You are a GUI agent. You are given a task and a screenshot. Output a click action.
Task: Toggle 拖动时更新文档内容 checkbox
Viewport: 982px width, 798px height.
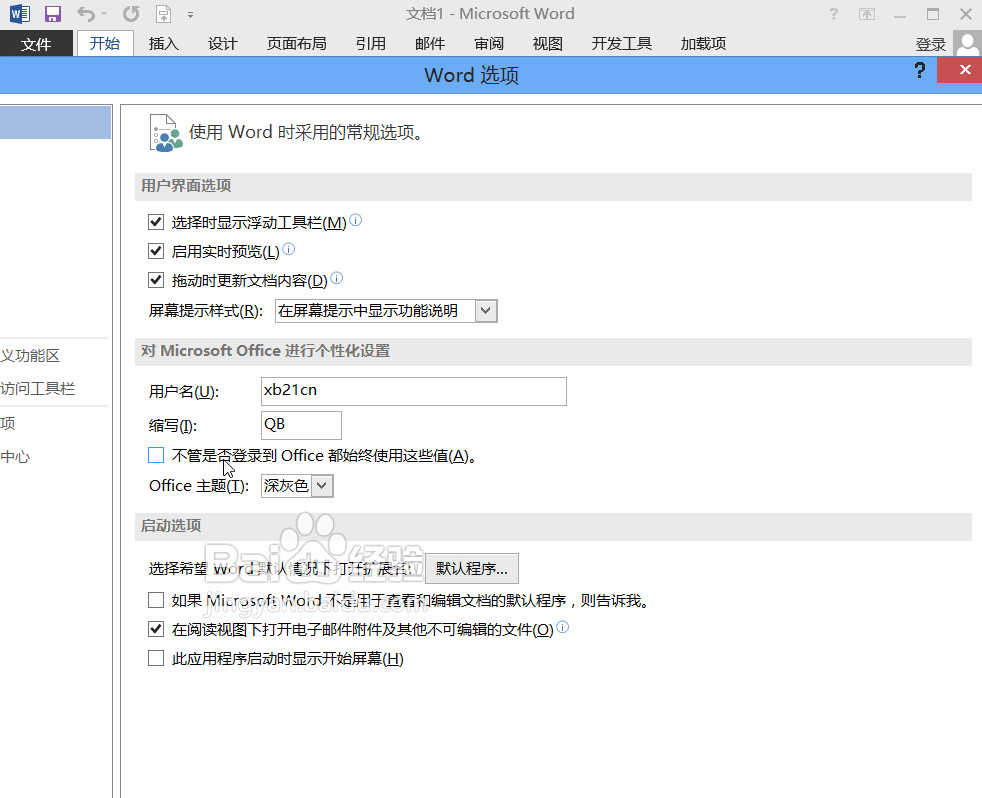point(156,280)
